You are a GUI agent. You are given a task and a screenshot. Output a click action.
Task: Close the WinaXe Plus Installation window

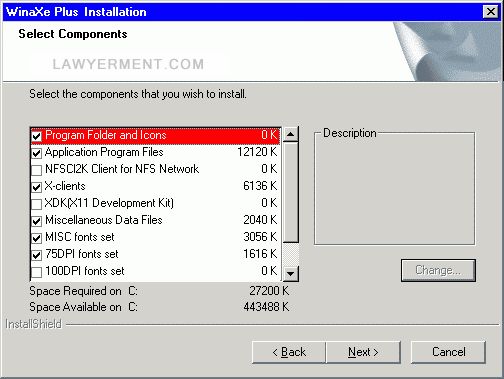(x=491, y=12)
